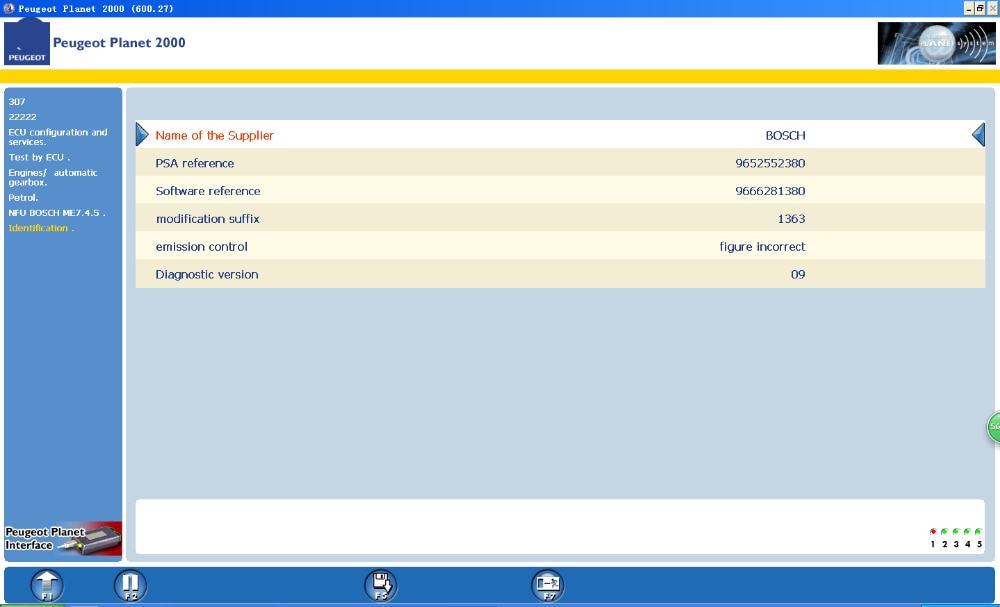
Task: Click the F7 exit button
Action: click(x=548, y=585)
